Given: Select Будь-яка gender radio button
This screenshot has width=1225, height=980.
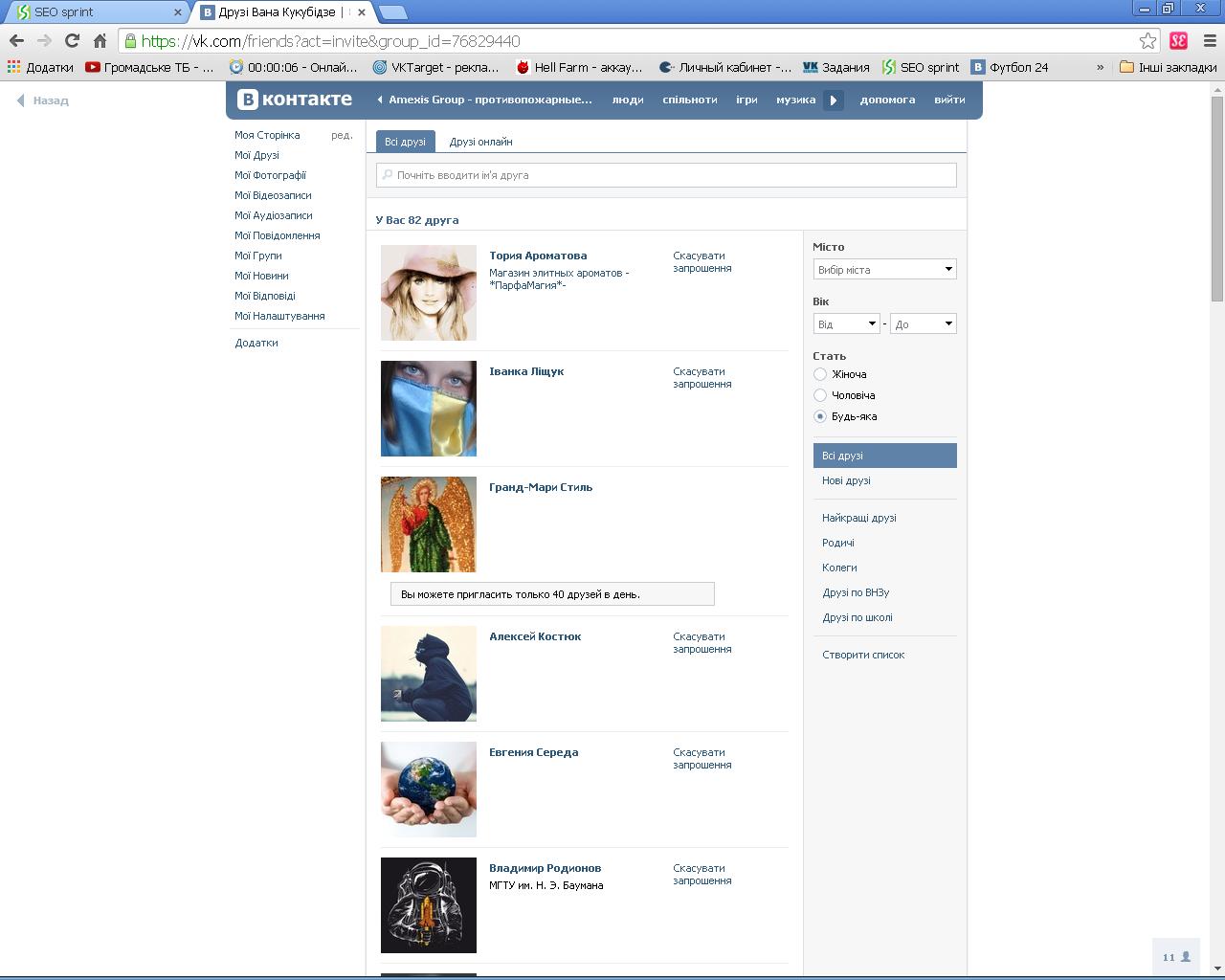Looking at the screenshot, I should tap(820, 416).
